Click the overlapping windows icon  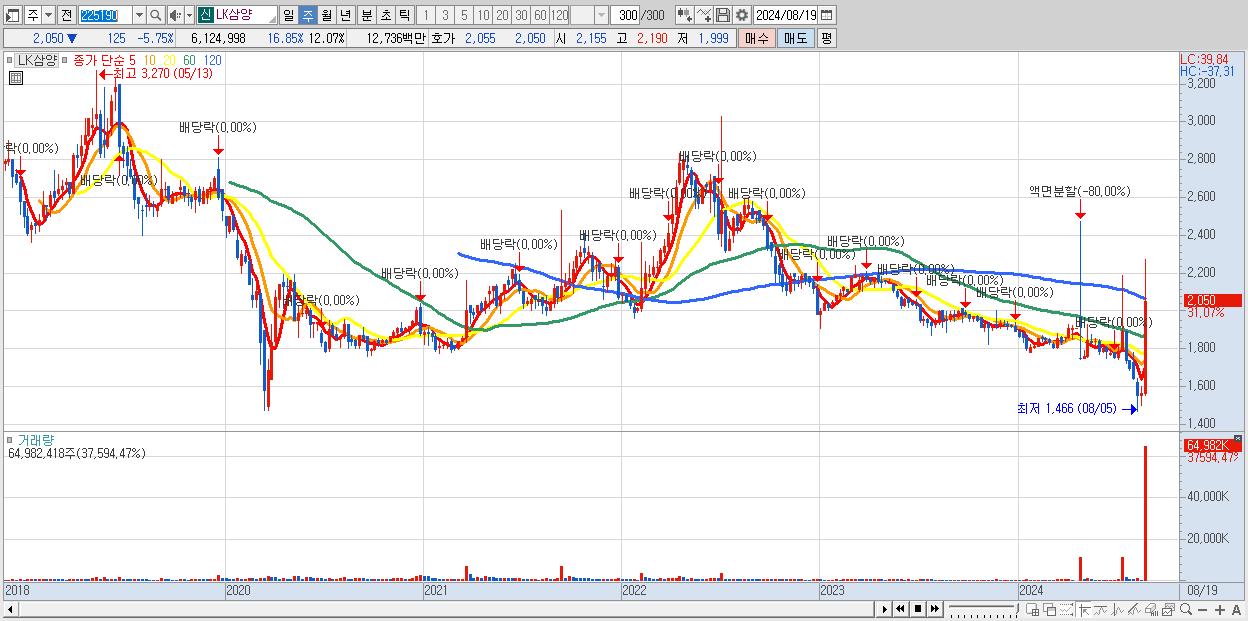click(1049, 610)
